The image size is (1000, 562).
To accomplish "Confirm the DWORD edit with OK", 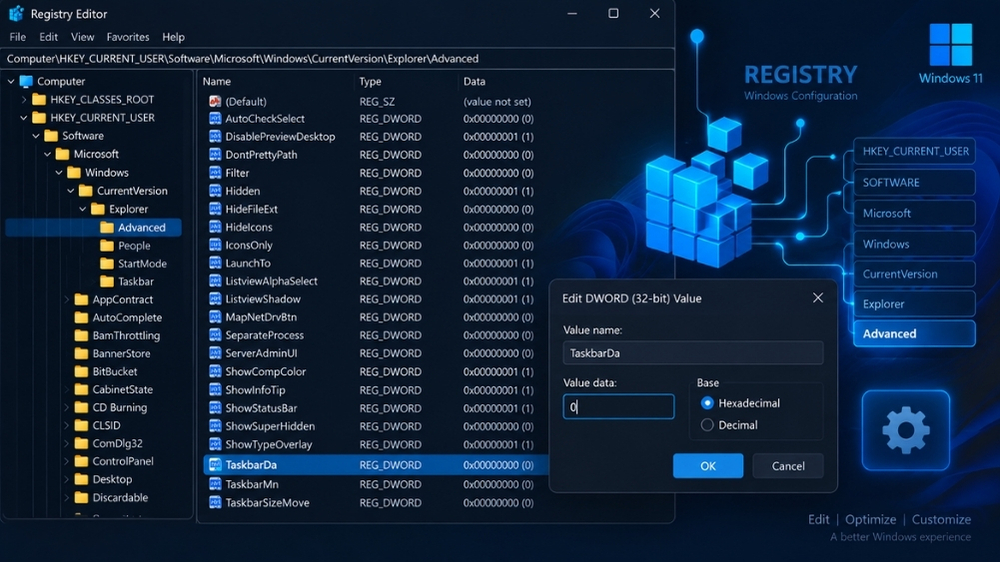I will coord(708,466).
